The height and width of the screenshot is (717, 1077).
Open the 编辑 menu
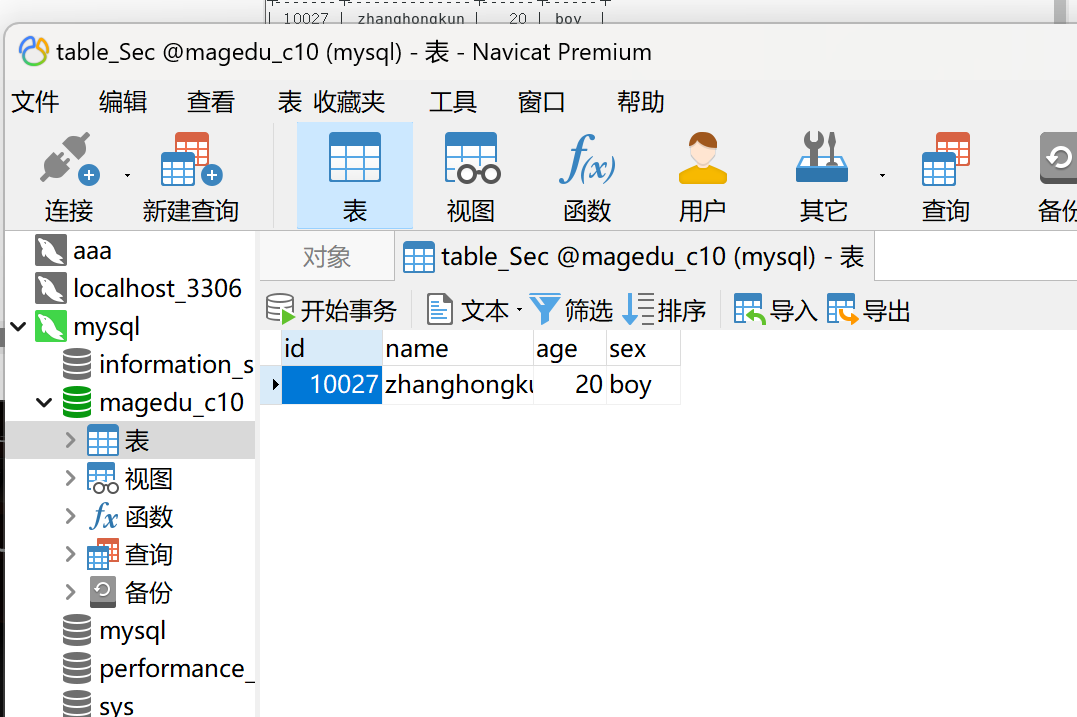point(123,102)
